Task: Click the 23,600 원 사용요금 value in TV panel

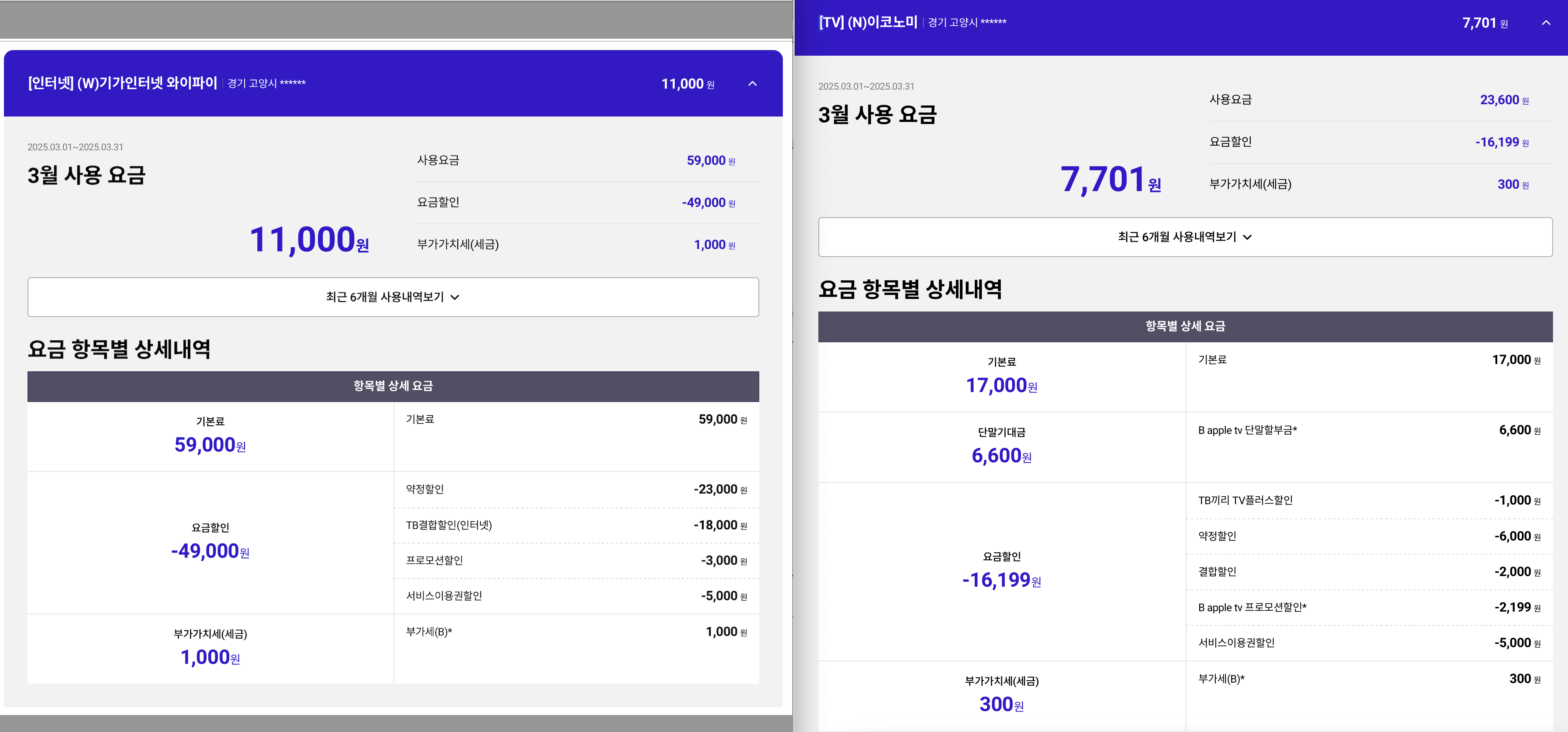Action: point(1504,100)
